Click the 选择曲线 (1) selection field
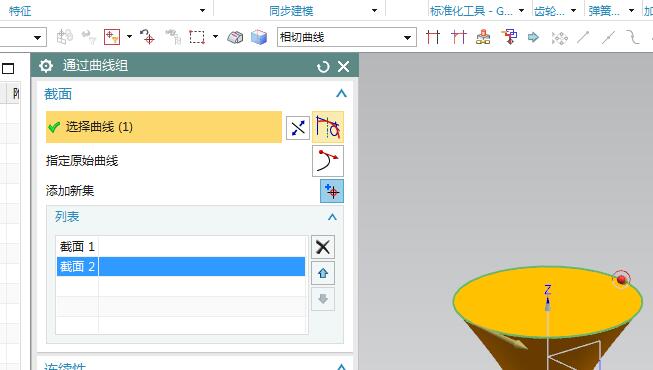The height and width of the screenshot is (370, 653). point(164,127)
